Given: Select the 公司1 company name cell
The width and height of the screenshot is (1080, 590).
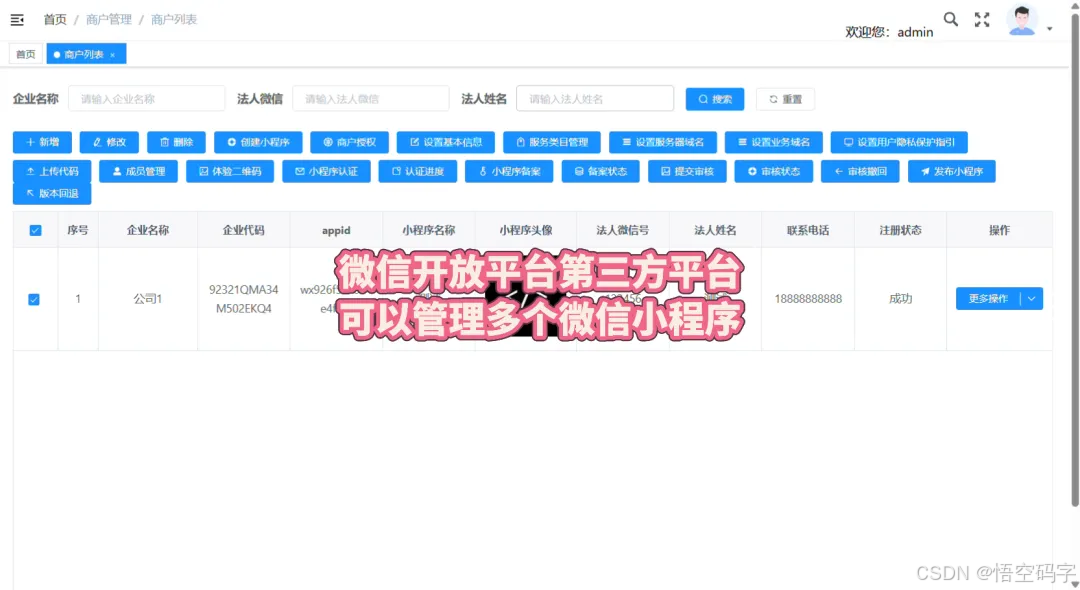Looking at the screenshot, I should pos(147,299).
